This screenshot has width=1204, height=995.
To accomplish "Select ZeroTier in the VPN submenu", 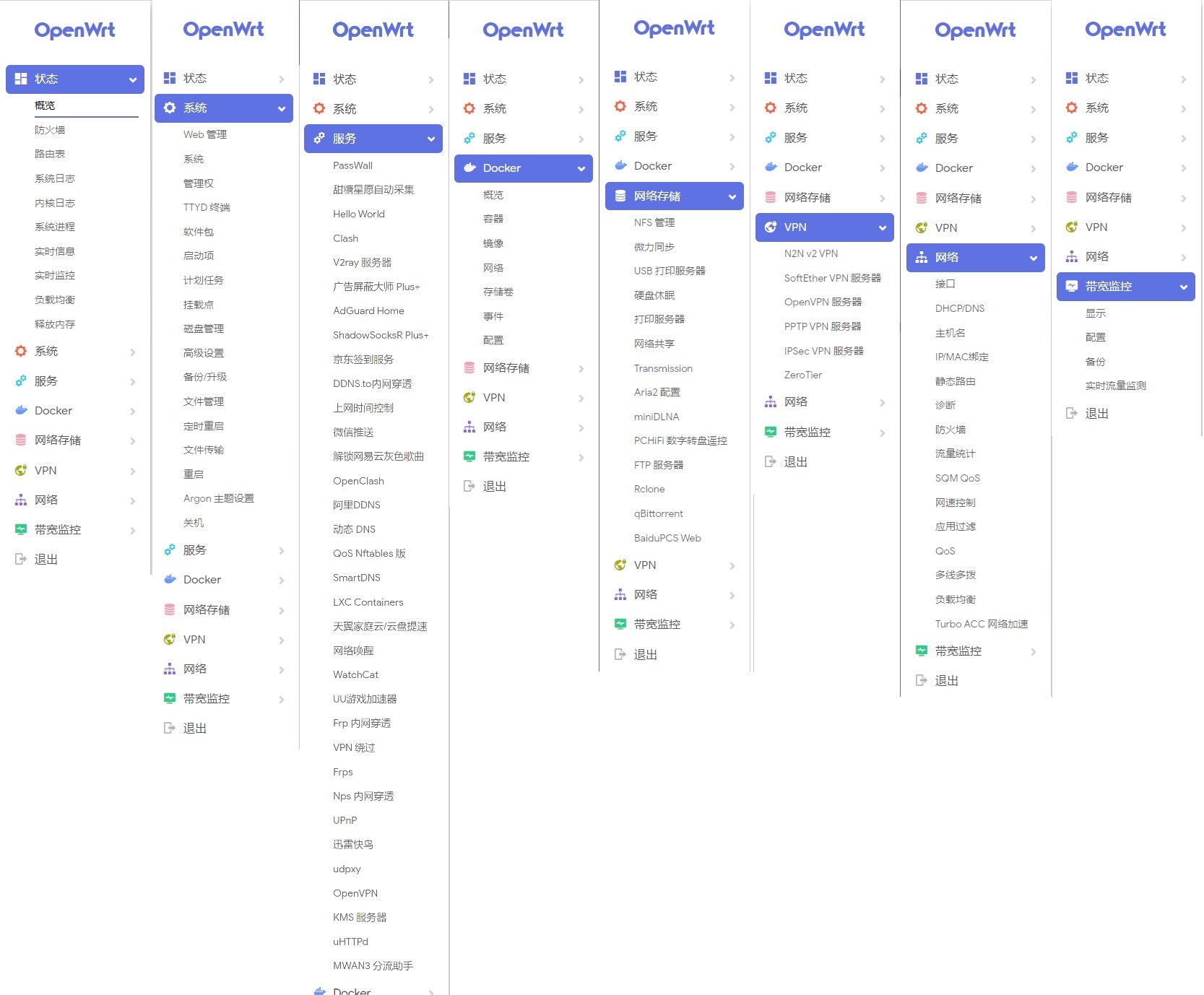I will pyautogui.click(x=802, y=375).
